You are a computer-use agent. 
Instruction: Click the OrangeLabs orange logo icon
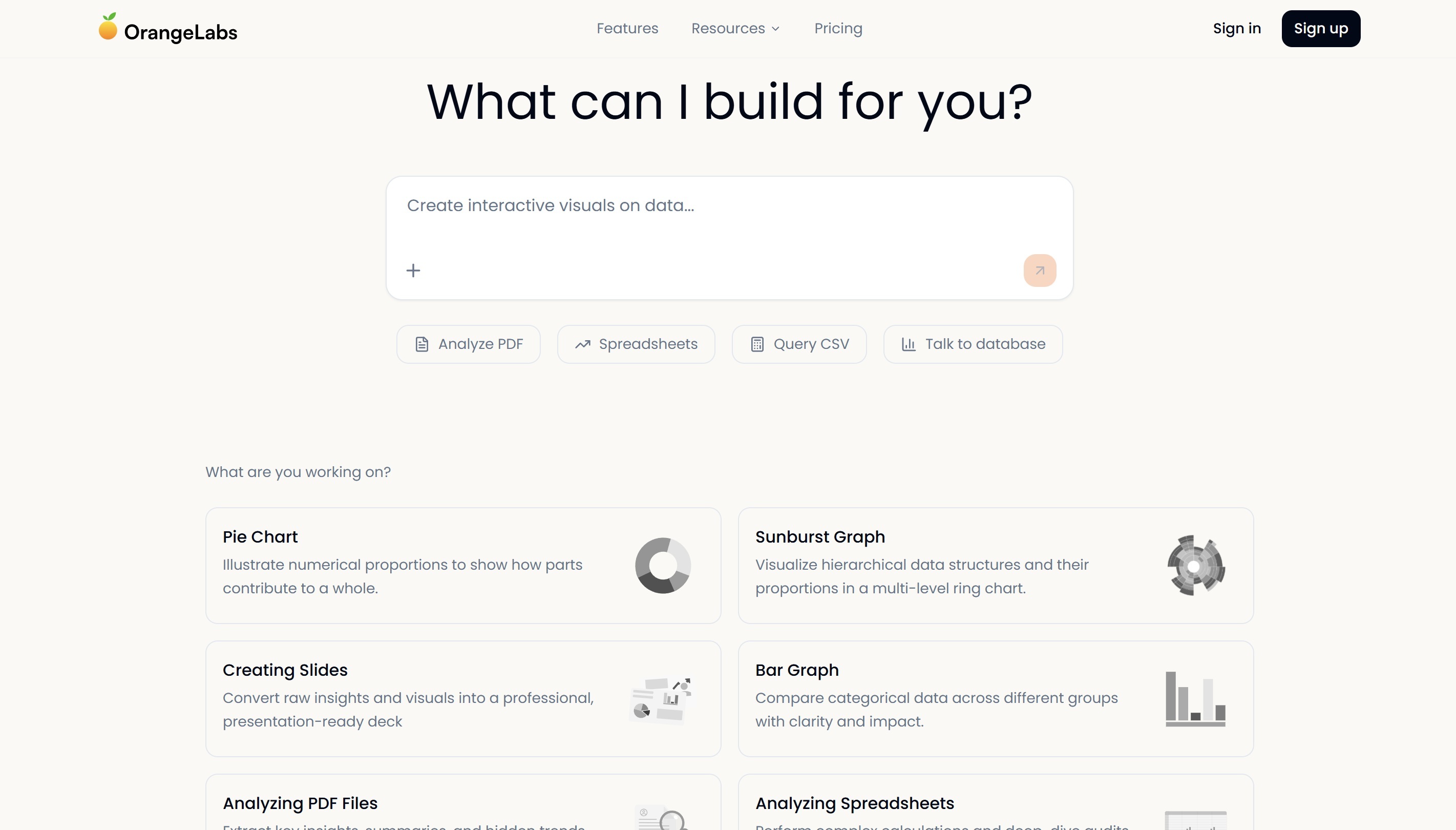pyautogui.click(x=108, y=27)
